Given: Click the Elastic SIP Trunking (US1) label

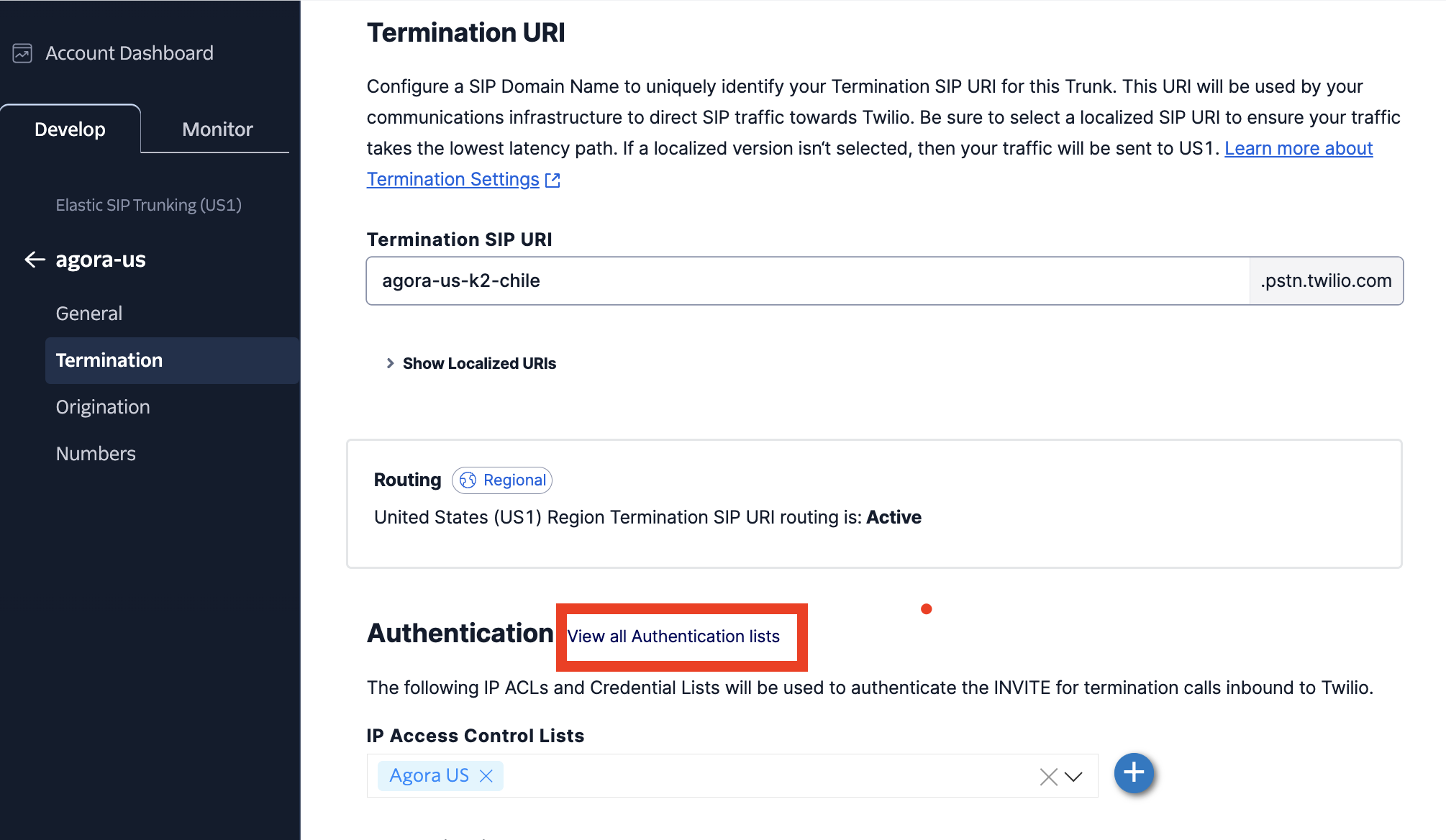Looking at the screenshot, I should click(148, 205).
